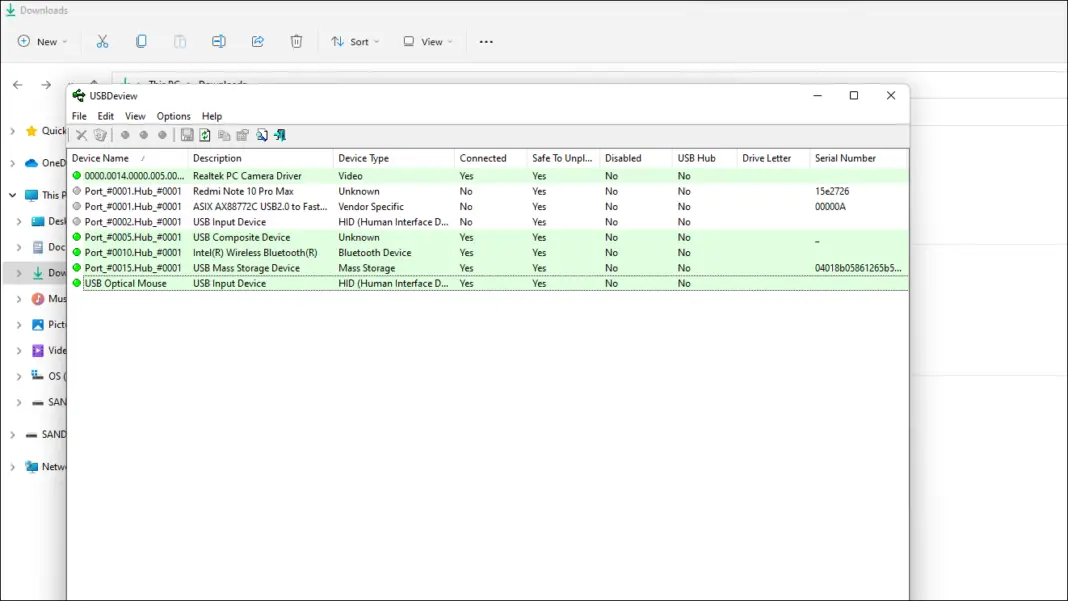The height and width of the screenshot is (601, 1068).
Task: Click the green status dot beside USB Optical Mouse
Action: pyautogui.click(x=79, y=283)
